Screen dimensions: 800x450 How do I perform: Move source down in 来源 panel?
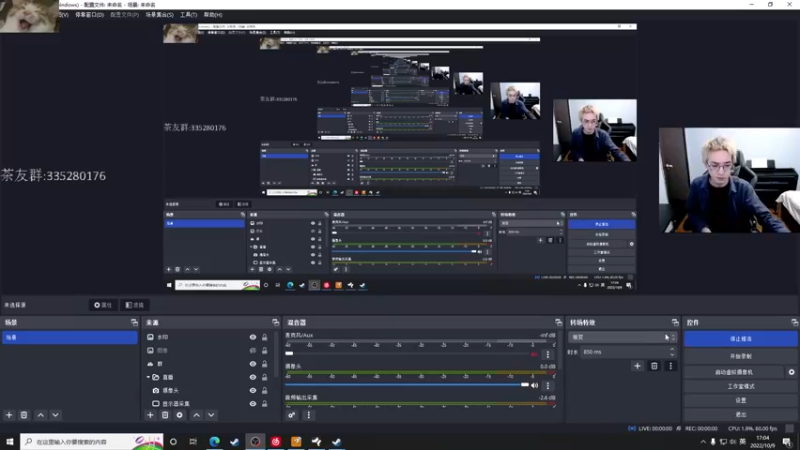(x=211, y=415)
